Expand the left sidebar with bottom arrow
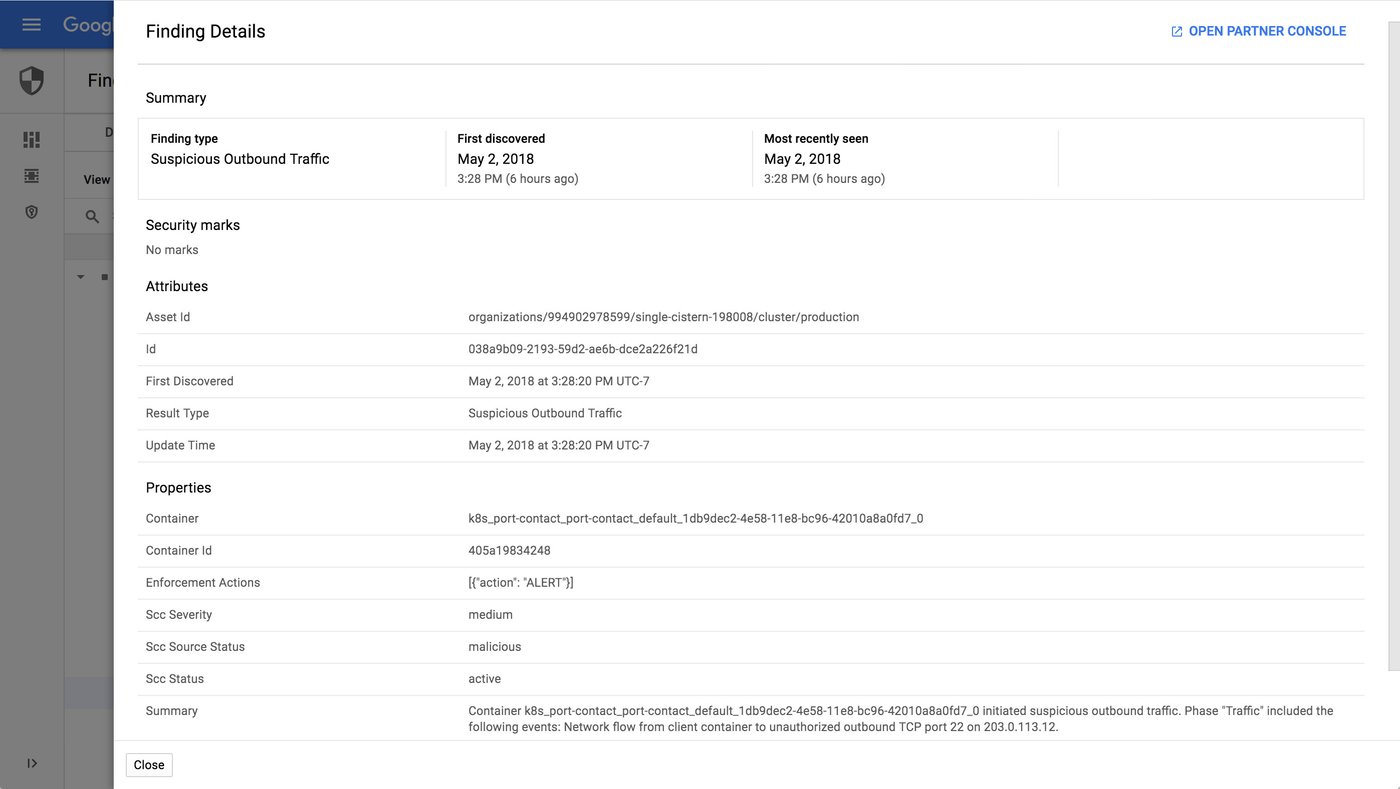The height and width of the screenshot is (789, 1400). (32, 763)
